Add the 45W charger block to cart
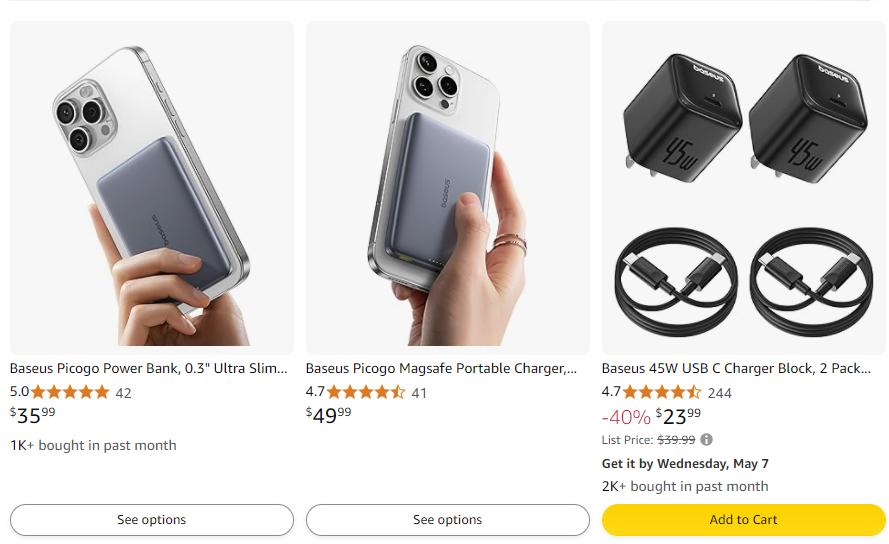 (743, 520)
